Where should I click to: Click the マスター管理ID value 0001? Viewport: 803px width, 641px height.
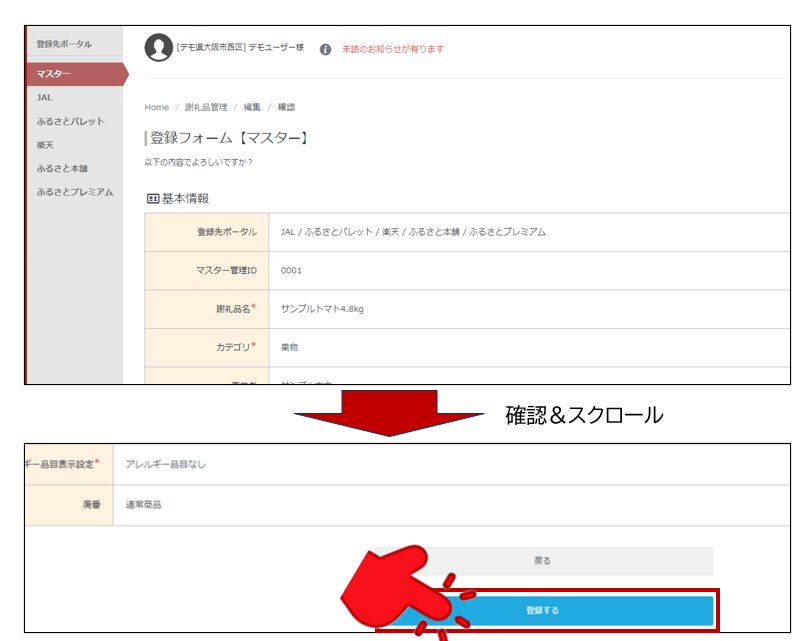[x=291, y=270]
